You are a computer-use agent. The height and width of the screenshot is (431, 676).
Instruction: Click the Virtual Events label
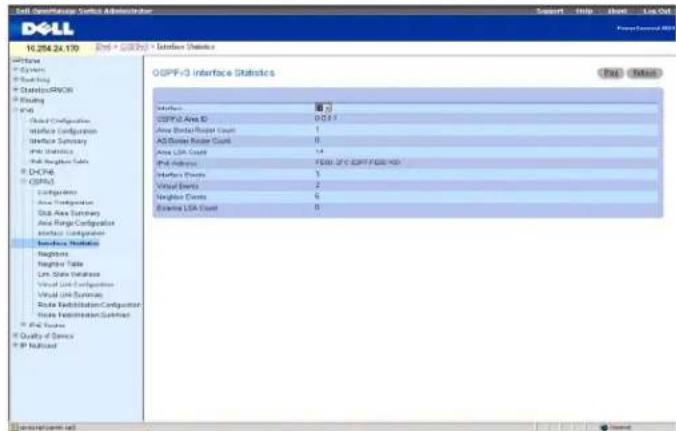[x=177, y=186]
